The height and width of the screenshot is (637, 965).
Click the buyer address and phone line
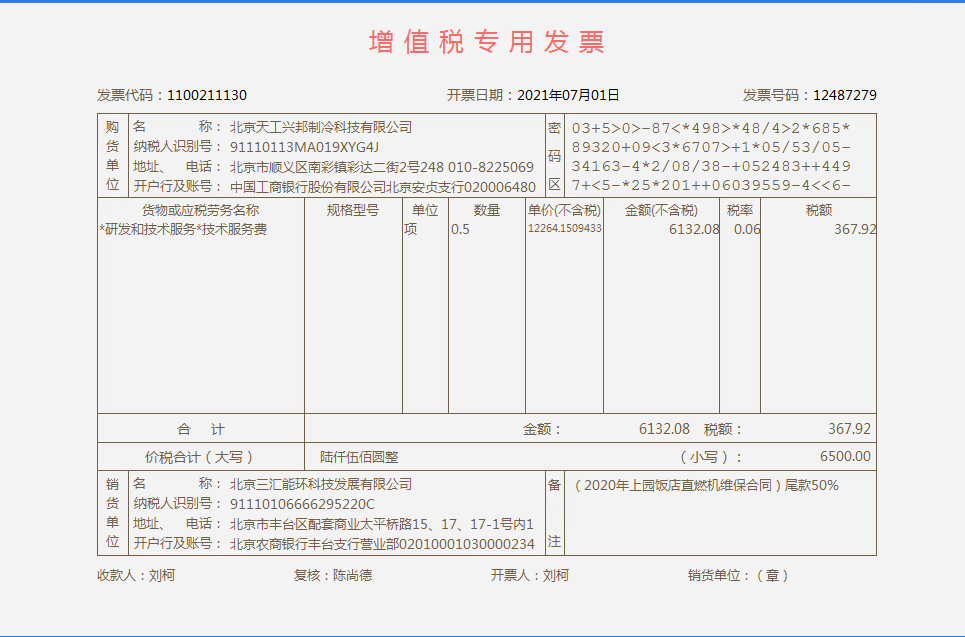point(381,167)
